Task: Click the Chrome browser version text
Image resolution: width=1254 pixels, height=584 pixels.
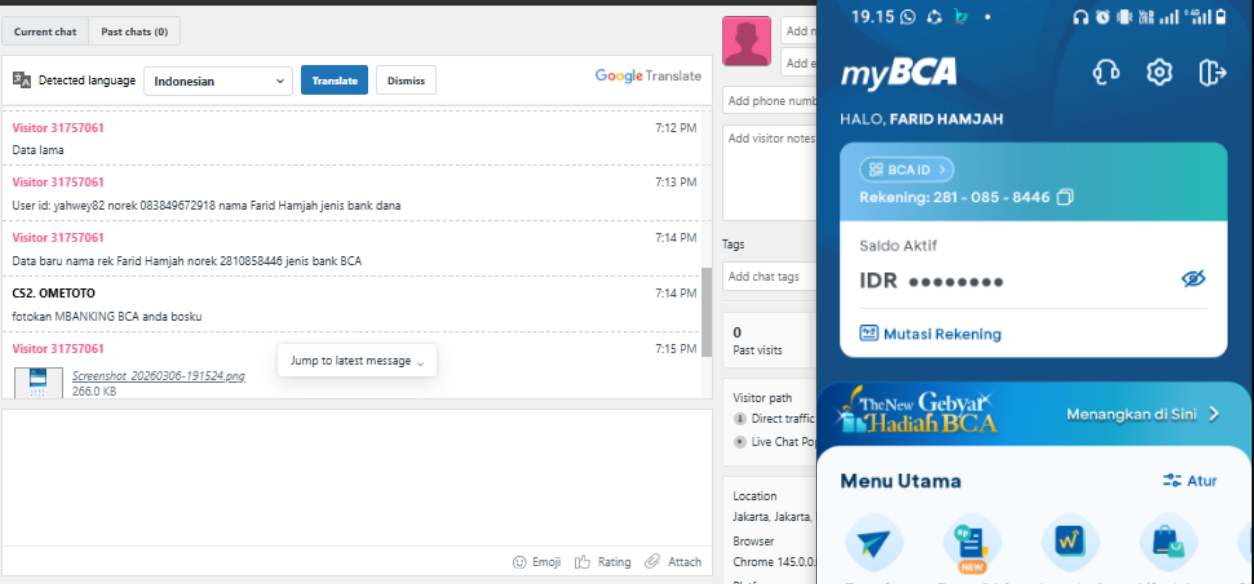Action: pos(774,562)
